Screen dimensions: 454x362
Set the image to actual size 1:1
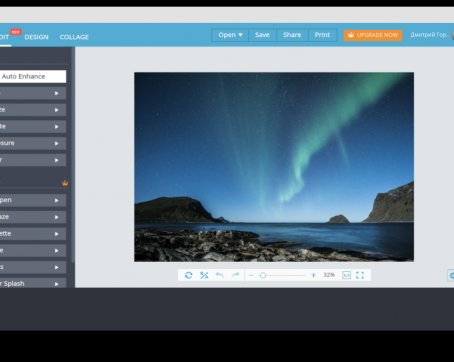346,275
